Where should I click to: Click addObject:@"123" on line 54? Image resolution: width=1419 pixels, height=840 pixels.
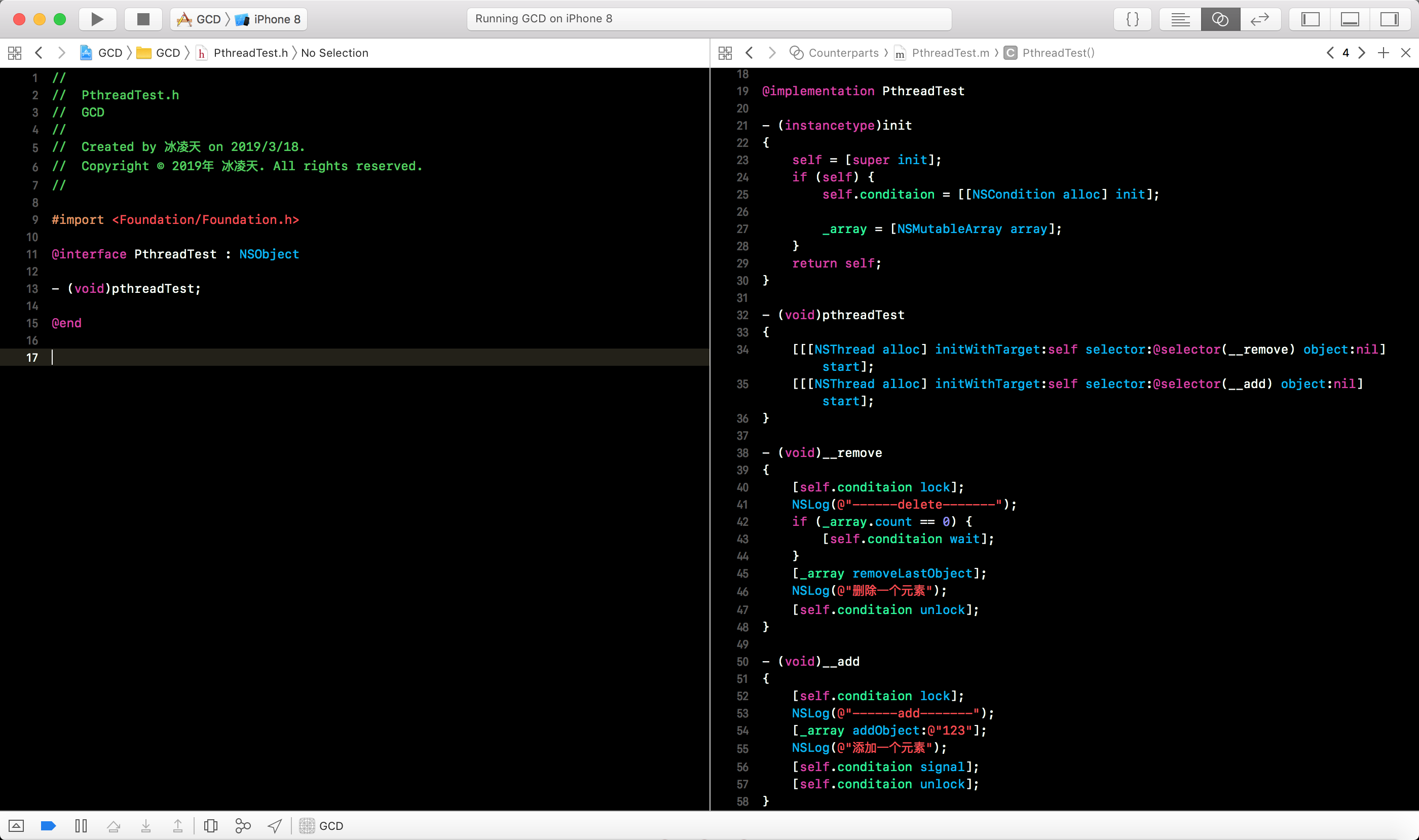[912, 731]
